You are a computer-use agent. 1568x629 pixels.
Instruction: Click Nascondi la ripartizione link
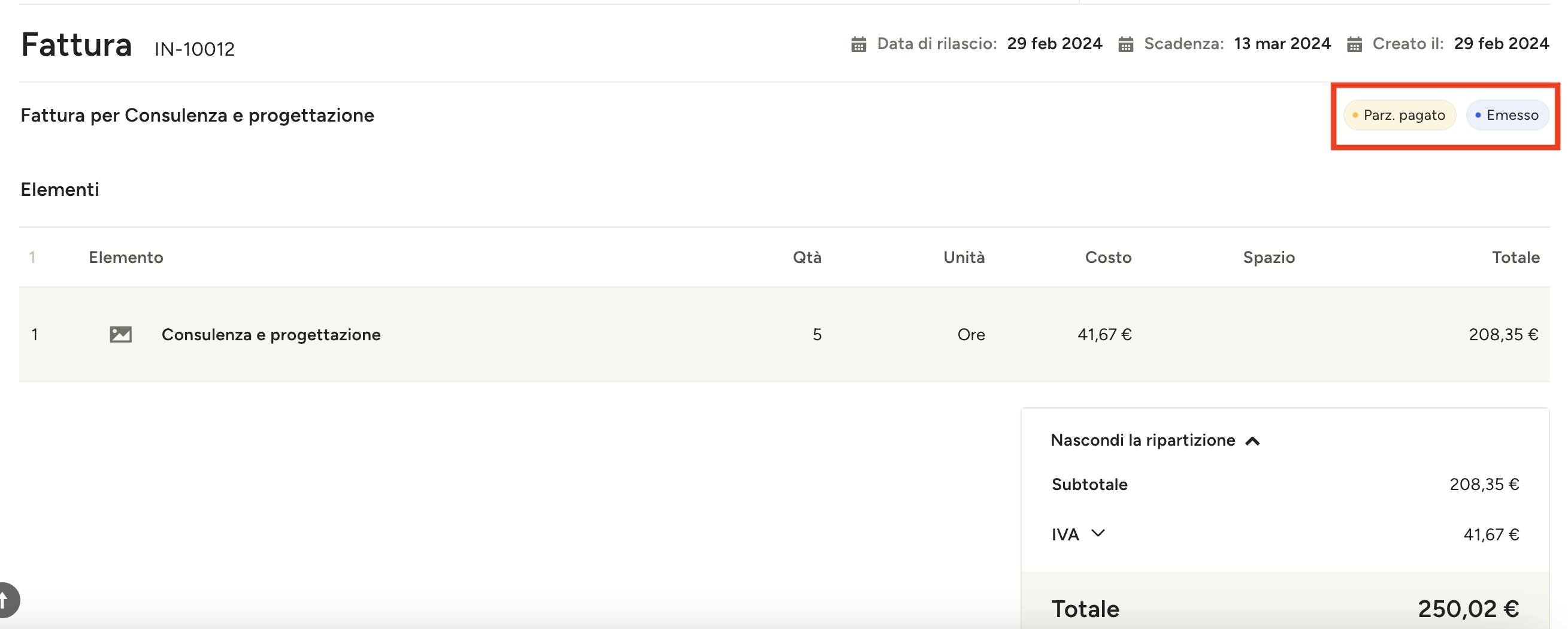(x=1143, y=440)
